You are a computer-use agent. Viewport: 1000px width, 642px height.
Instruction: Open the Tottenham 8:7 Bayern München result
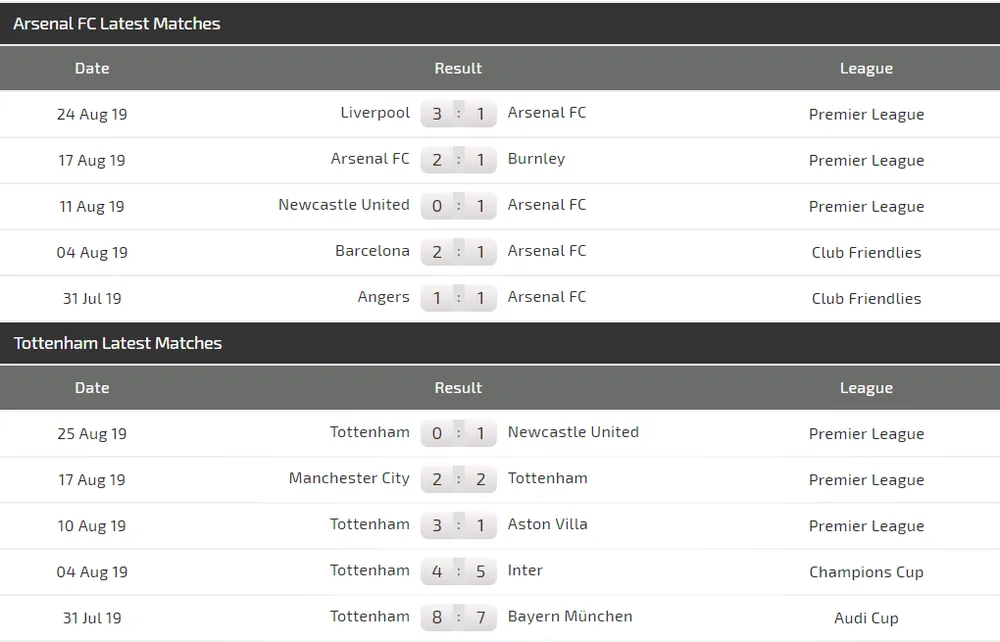click(x=458, y=617)
